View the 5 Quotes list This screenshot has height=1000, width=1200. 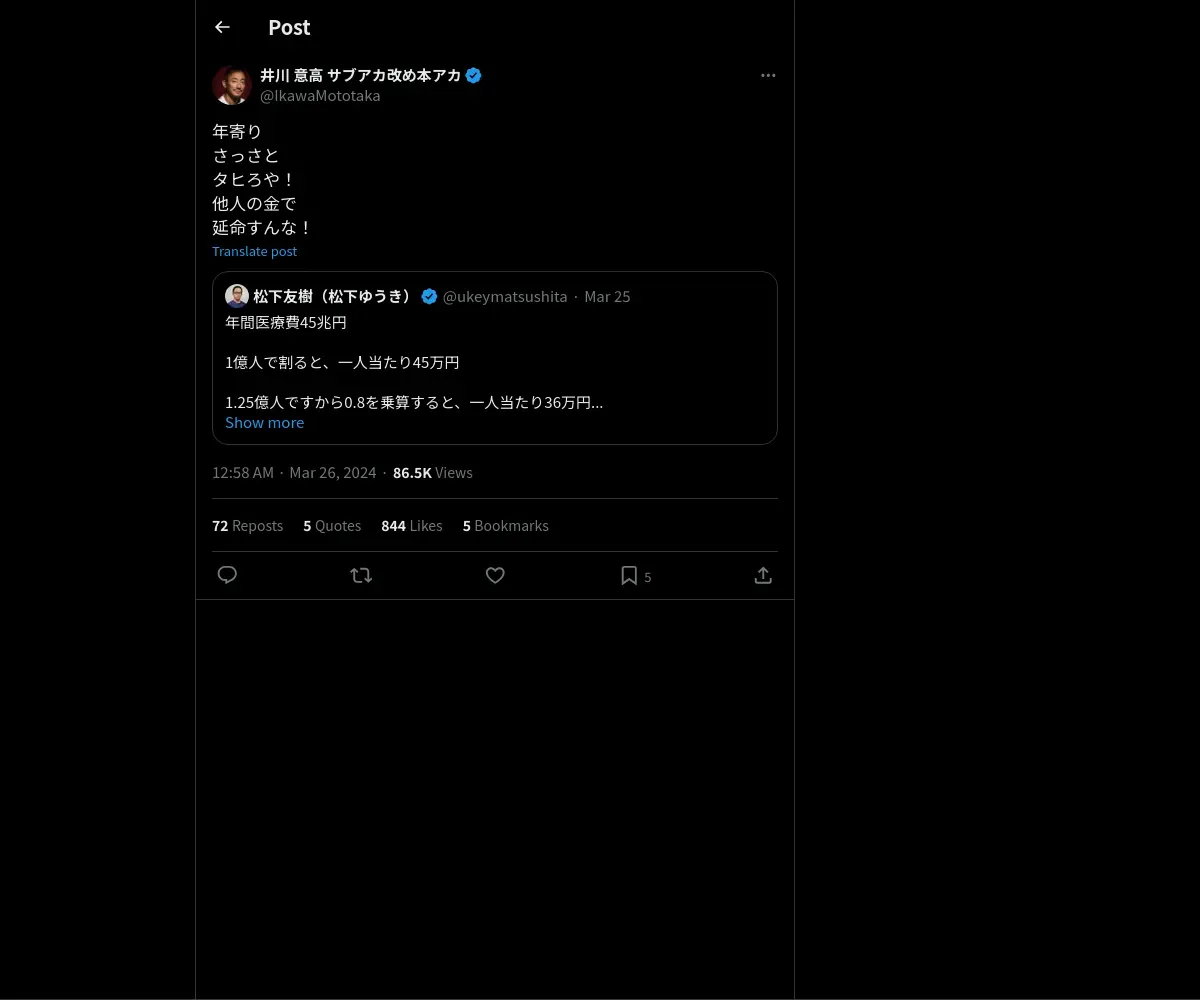pyautogui.click(x=332, y=525)
